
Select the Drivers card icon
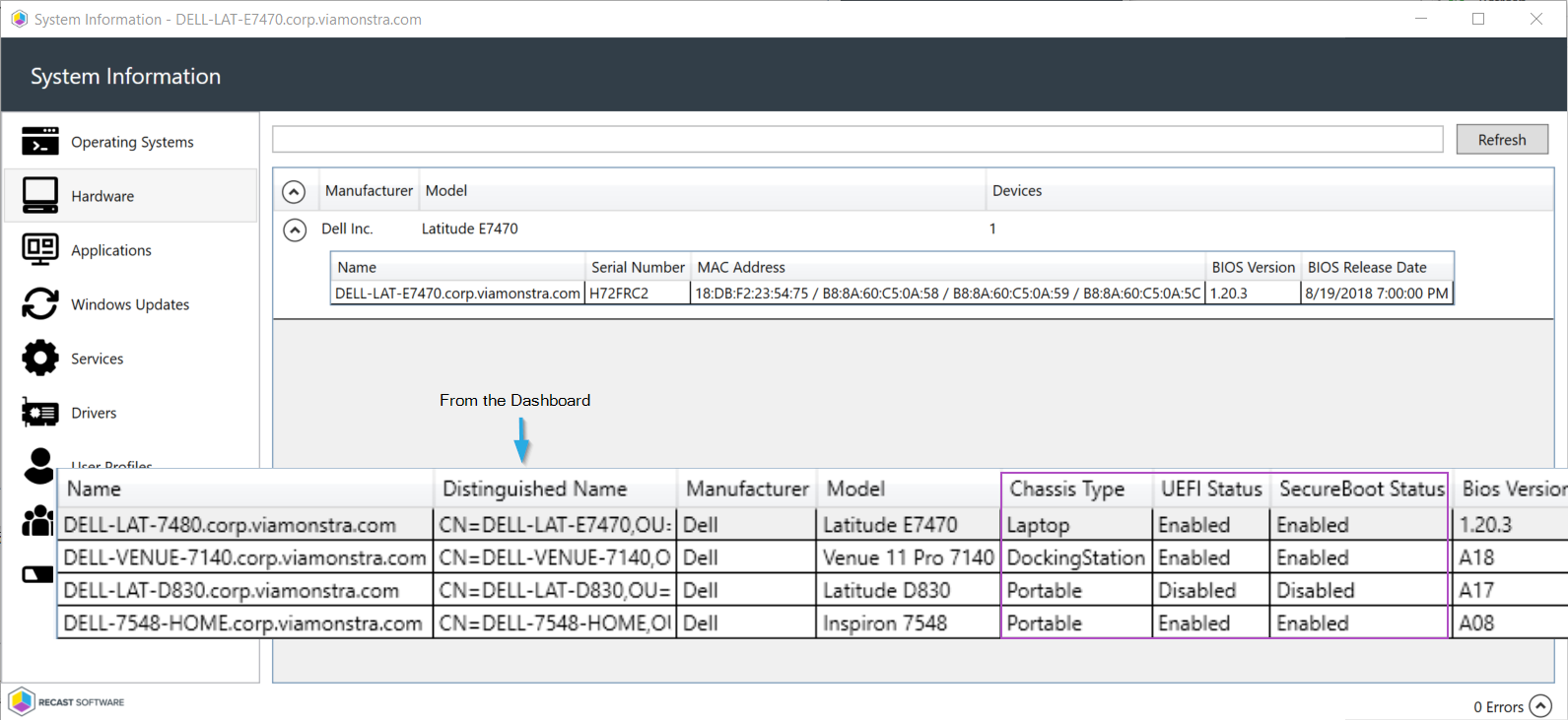point(39,413)
